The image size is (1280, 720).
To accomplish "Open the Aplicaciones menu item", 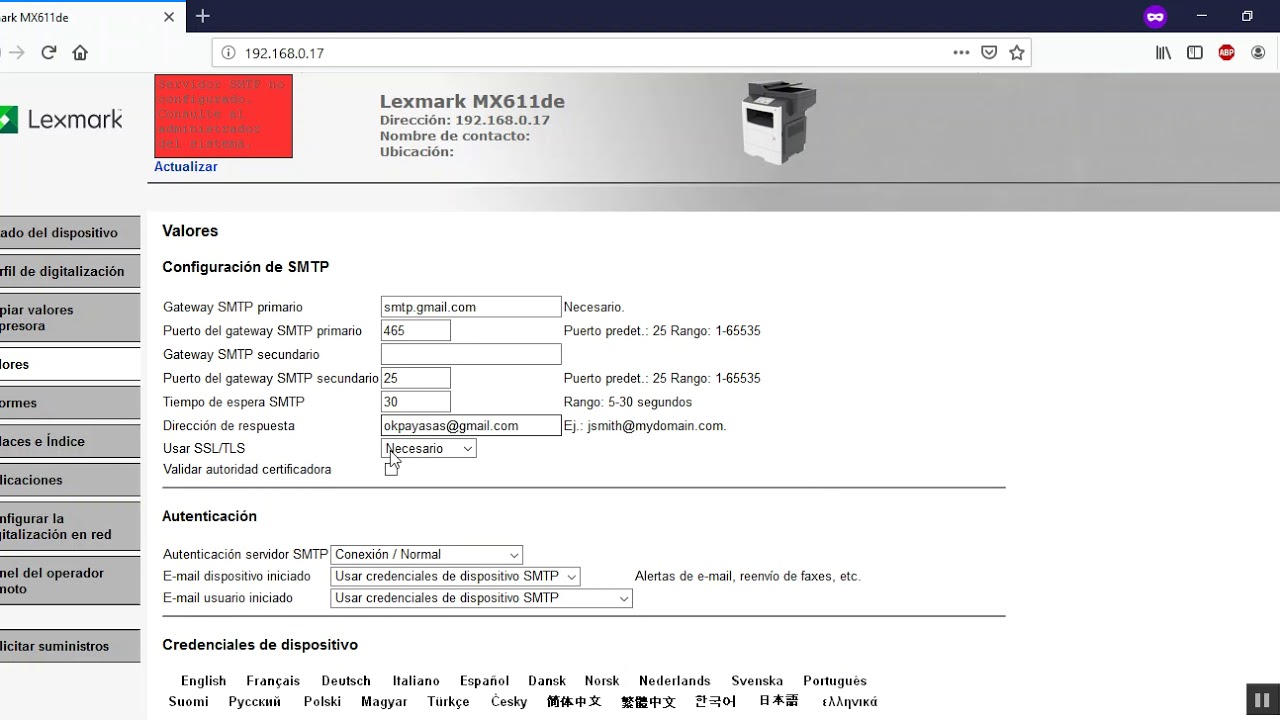I will coord(70,480).
